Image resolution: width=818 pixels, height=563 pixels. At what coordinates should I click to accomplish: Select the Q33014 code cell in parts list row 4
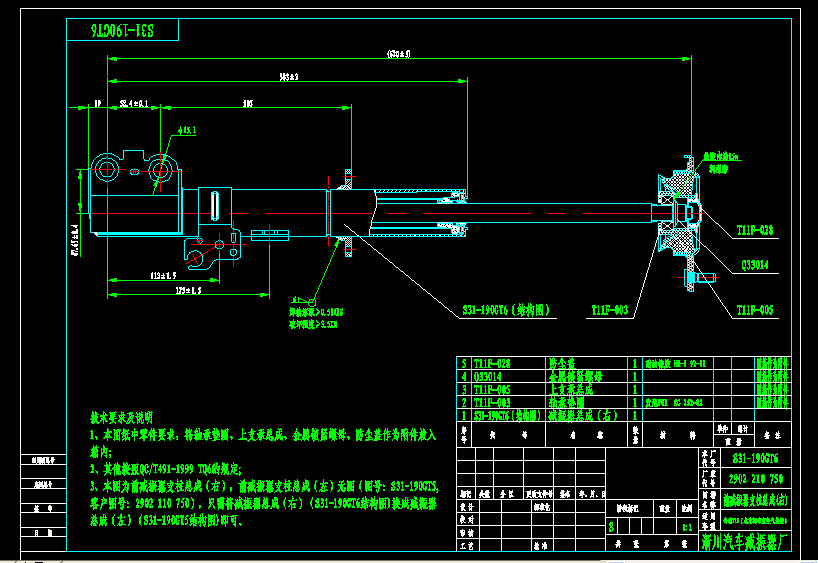click(x=487, y=376)
